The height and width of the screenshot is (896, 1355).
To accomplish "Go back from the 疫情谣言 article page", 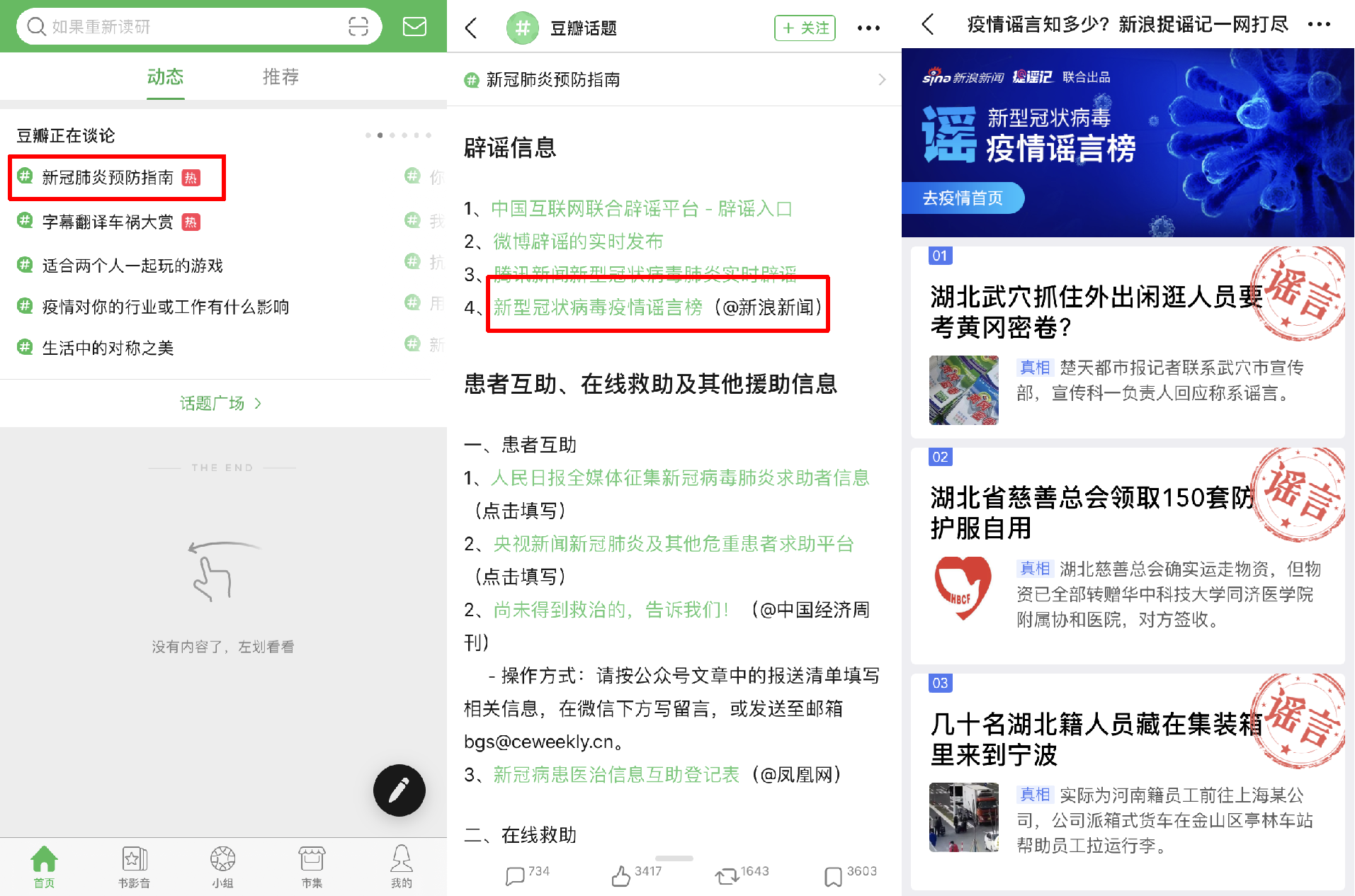I will [928, 25].
